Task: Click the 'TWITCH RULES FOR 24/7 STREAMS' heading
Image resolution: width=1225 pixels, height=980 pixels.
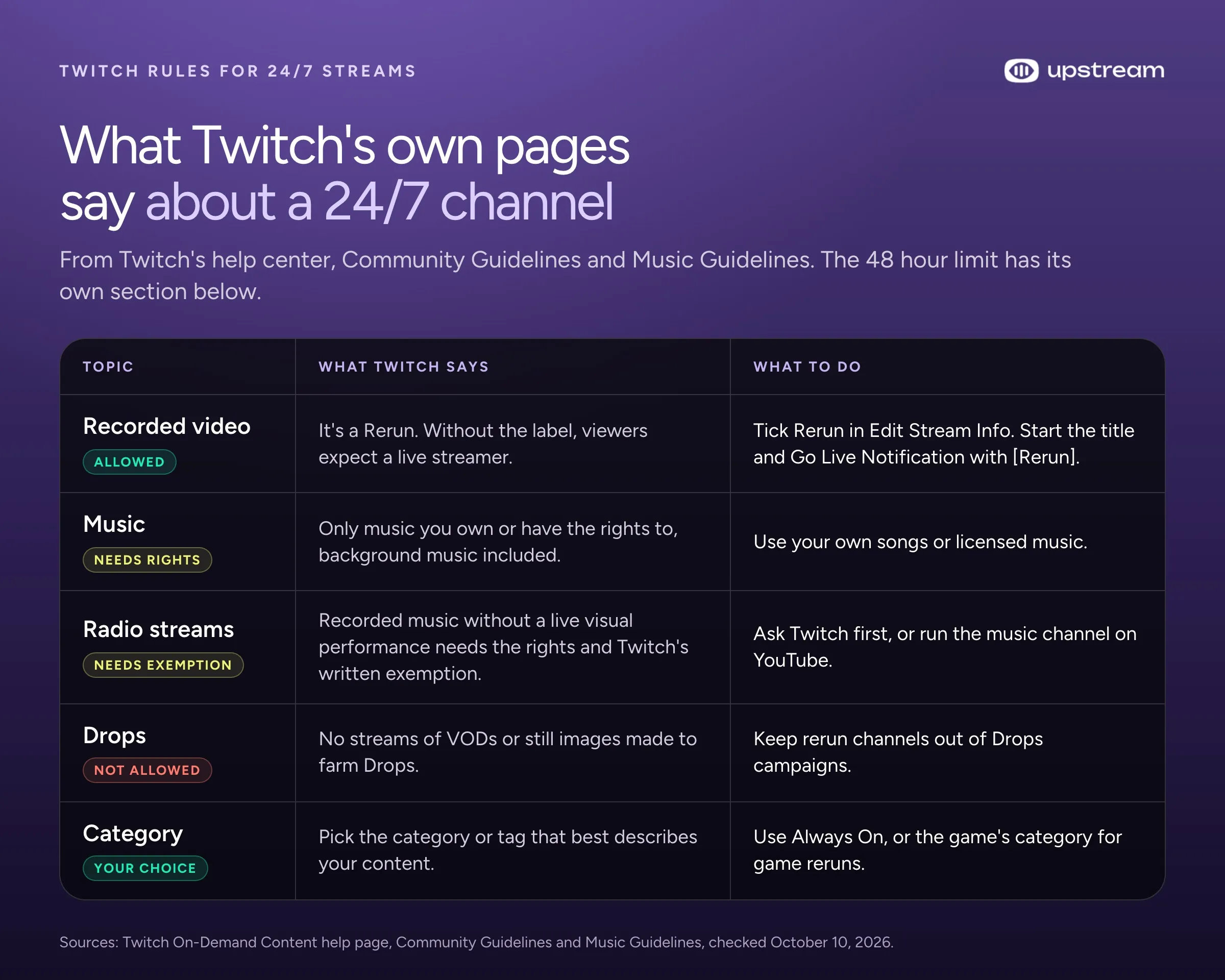Action: (x=238, y=71)
